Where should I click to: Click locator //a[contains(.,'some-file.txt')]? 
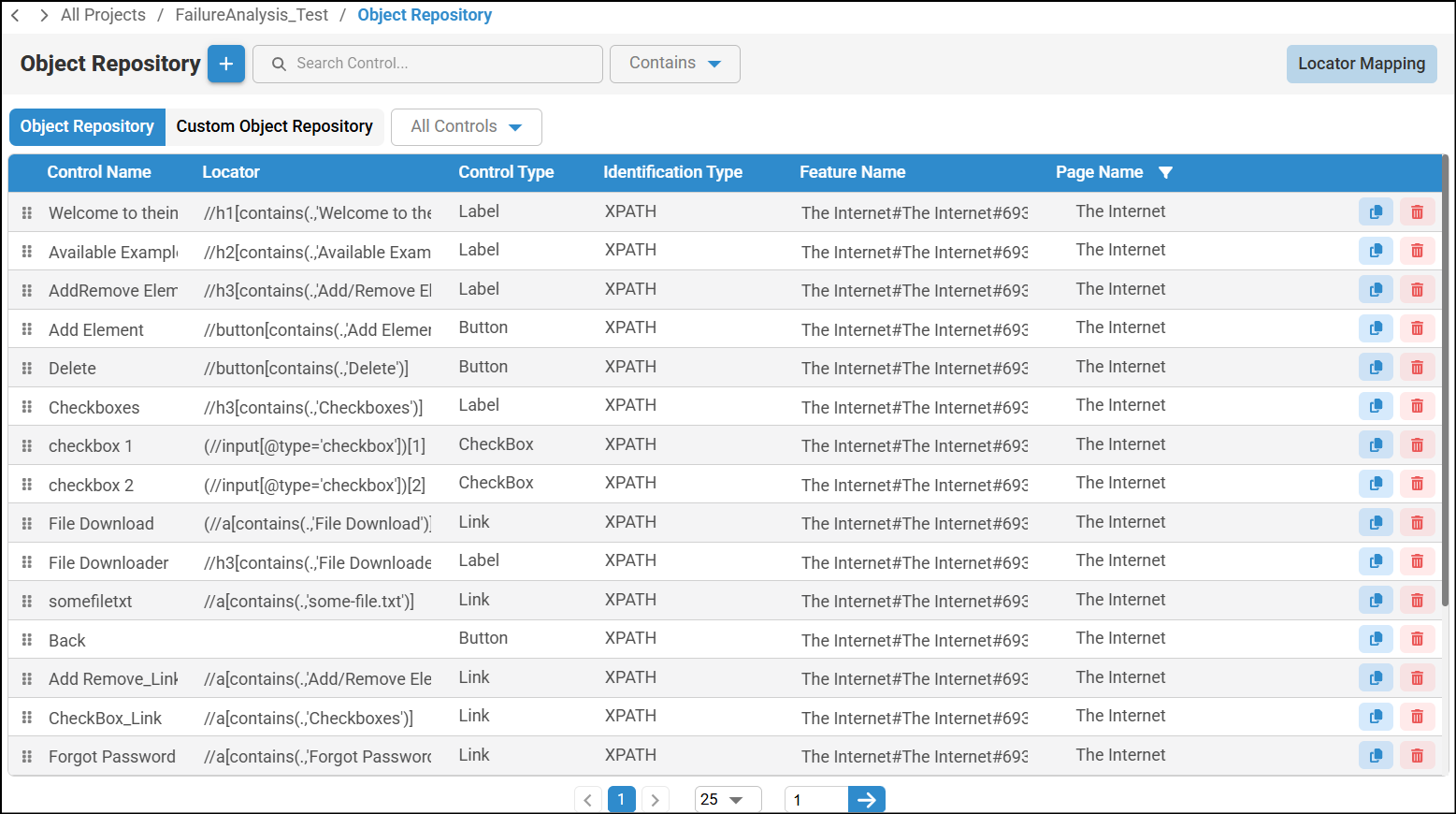[x=309, y=602]
